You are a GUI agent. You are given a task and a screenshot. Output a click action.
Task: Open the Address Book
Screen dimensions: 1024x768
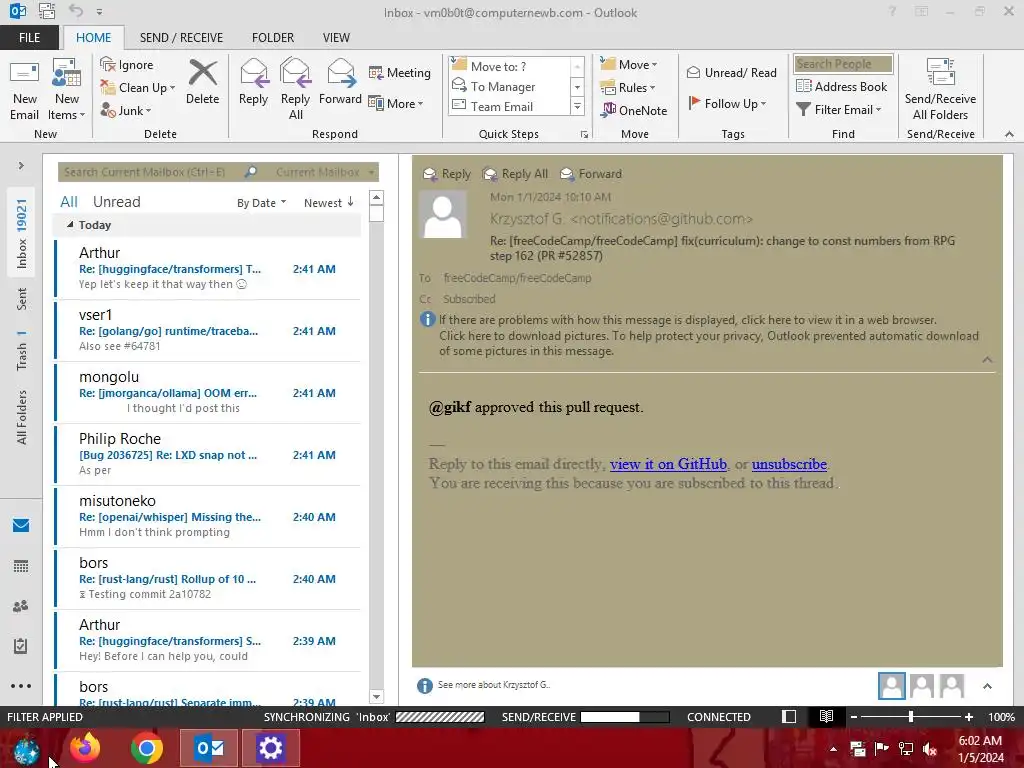(842, 86)
